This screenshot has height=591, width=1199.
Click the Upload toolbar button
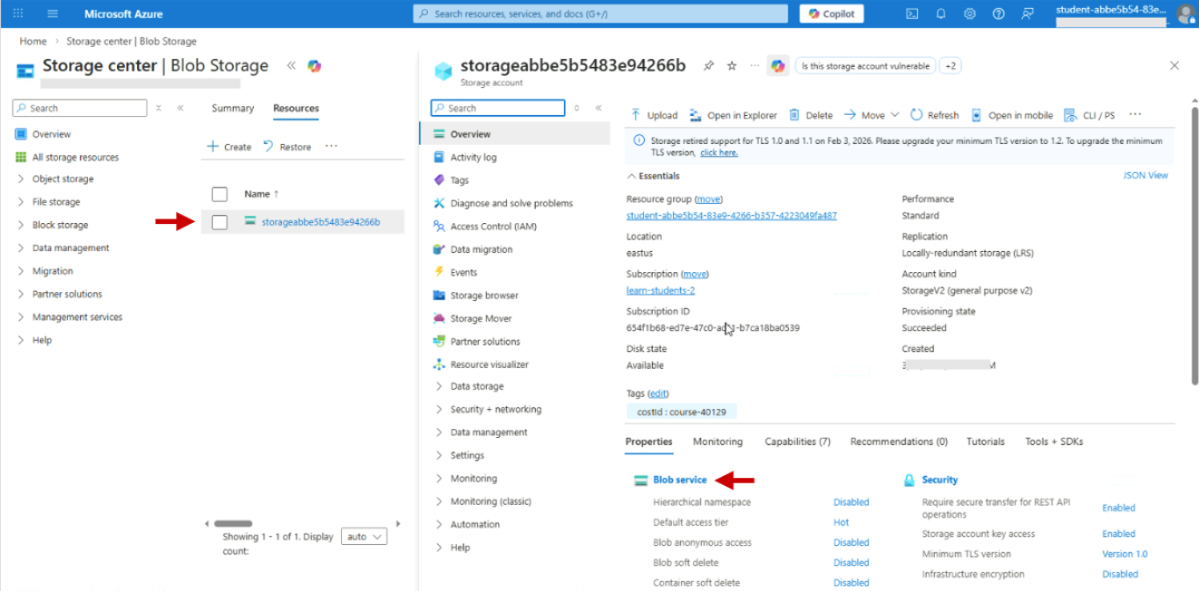click(x=654, y=115)
